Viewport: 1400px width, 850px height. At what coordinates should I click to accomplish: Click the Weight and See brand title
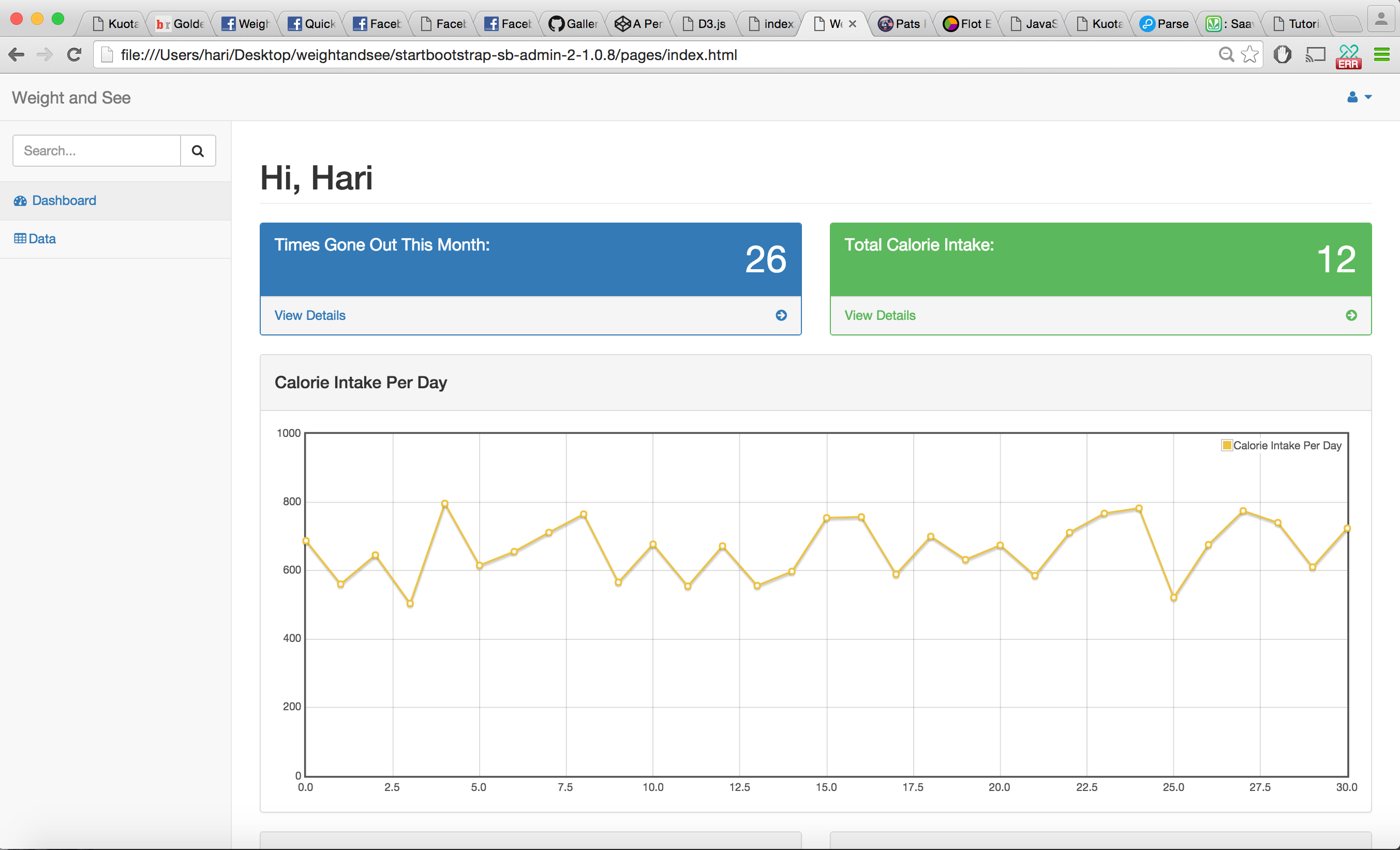pyautogui.click(x=71, y=98)
